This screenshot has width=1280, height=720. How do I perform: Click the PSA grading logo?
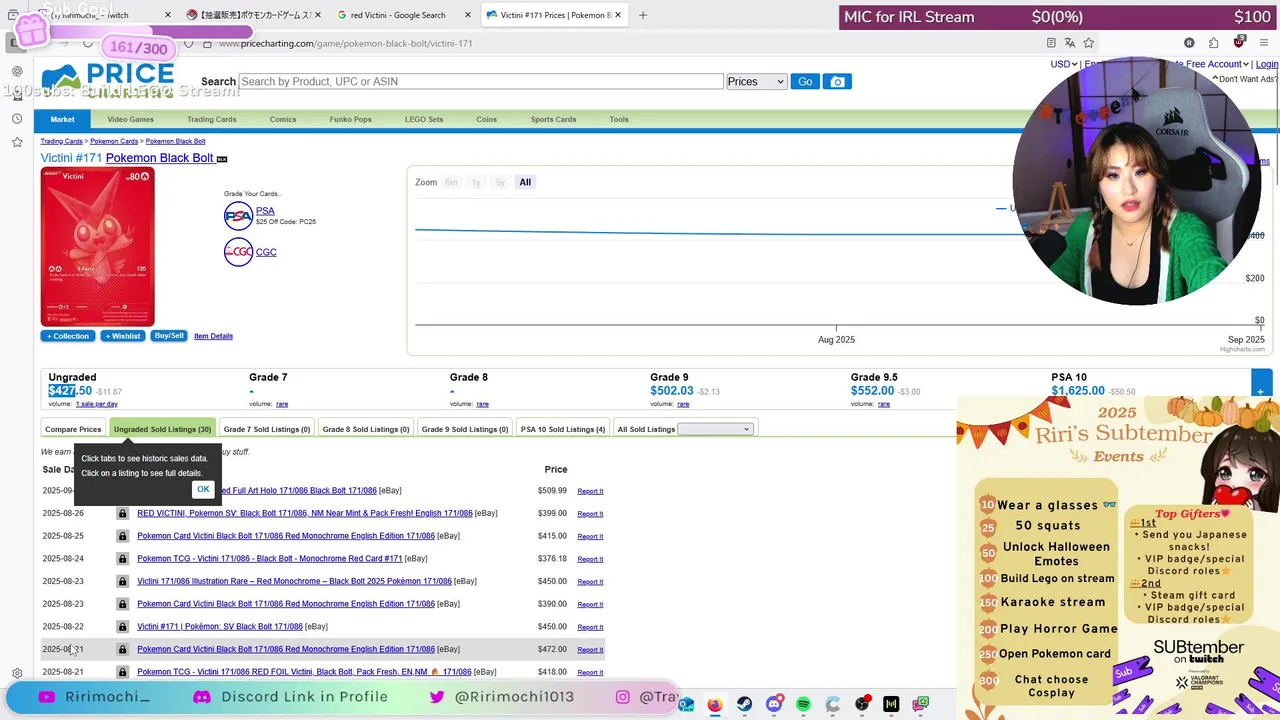pyautogui.click(x=238, y=215)
